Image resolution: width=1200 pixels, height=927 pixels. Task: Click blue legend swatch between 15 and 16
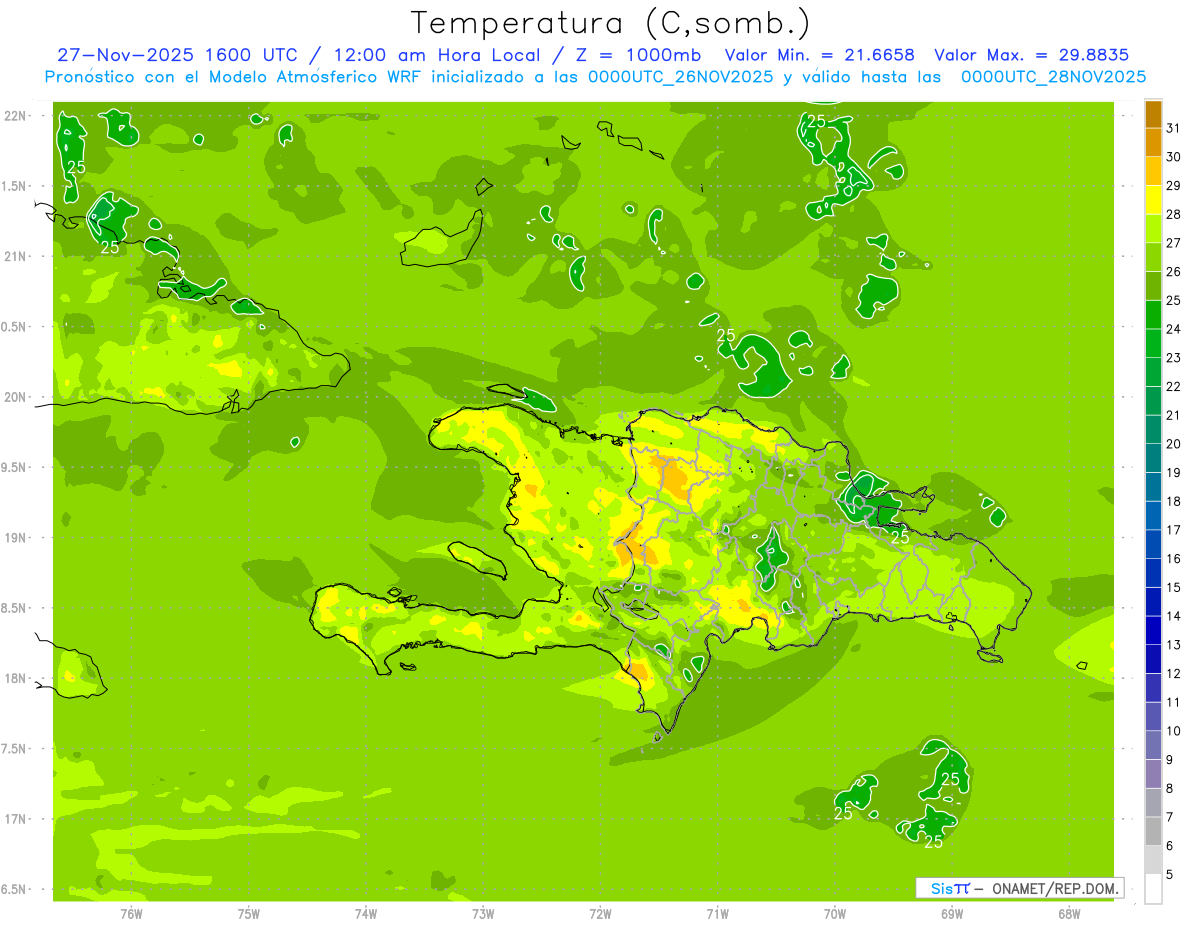[x=1154, y=573]
